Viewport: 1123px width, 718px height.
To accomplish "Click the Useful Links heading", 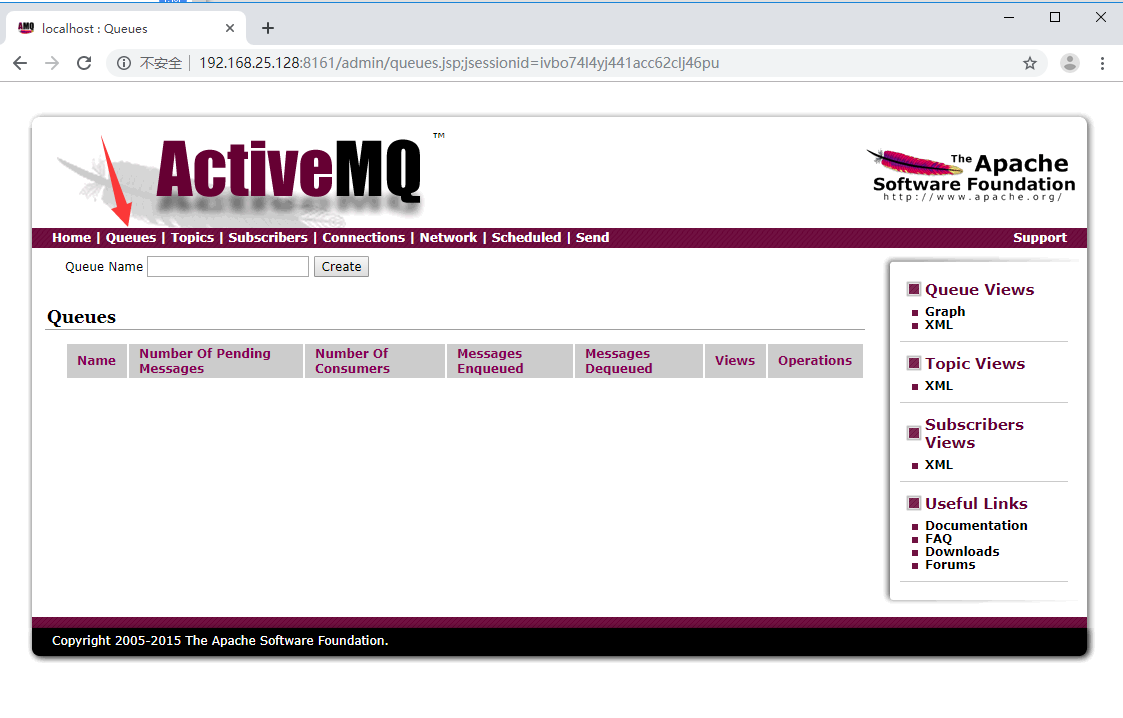I will [976, 503].
